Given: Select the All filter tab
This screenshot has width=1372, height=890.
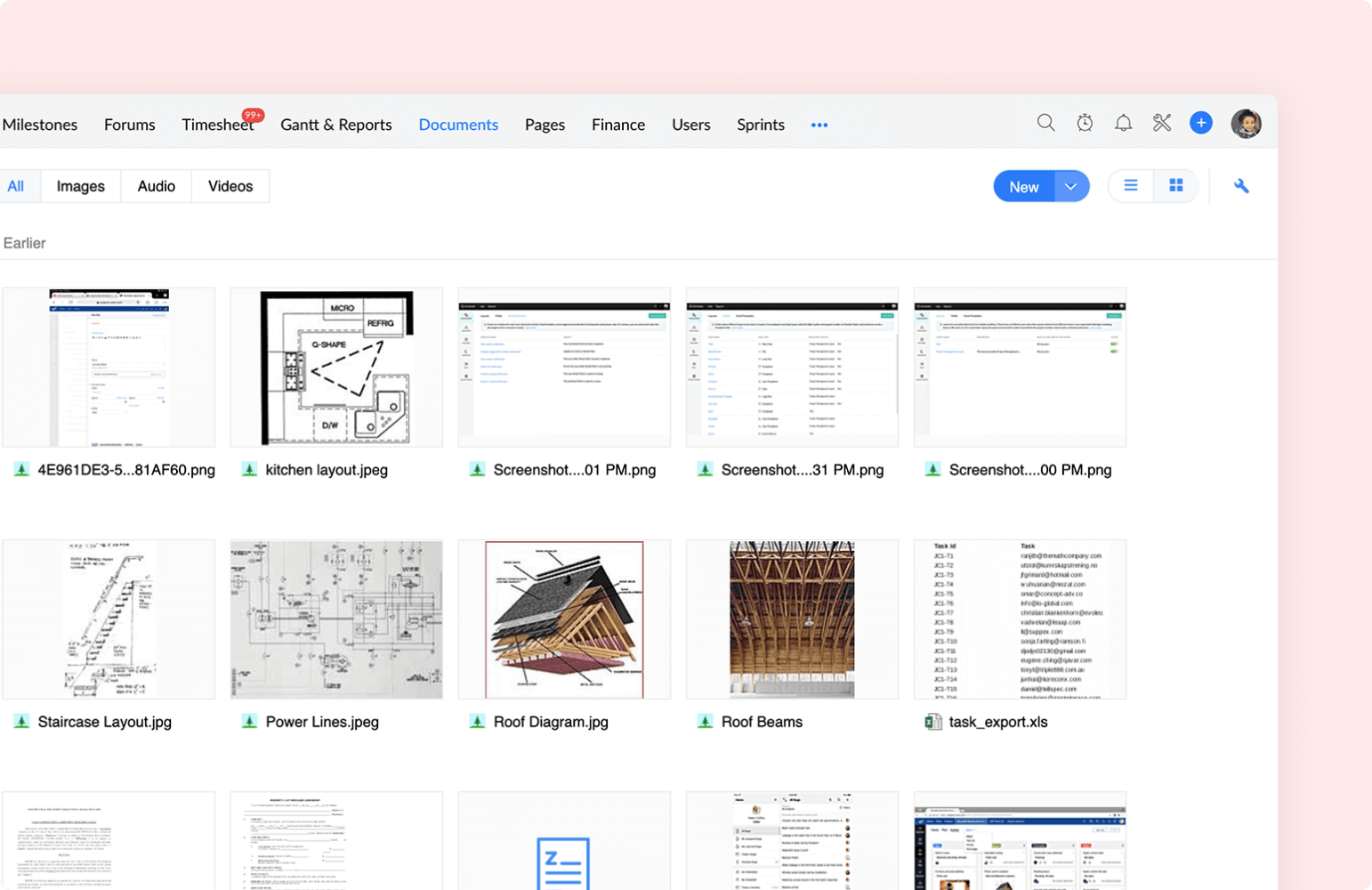Looking at the screenshot, I should click(16, 186).
